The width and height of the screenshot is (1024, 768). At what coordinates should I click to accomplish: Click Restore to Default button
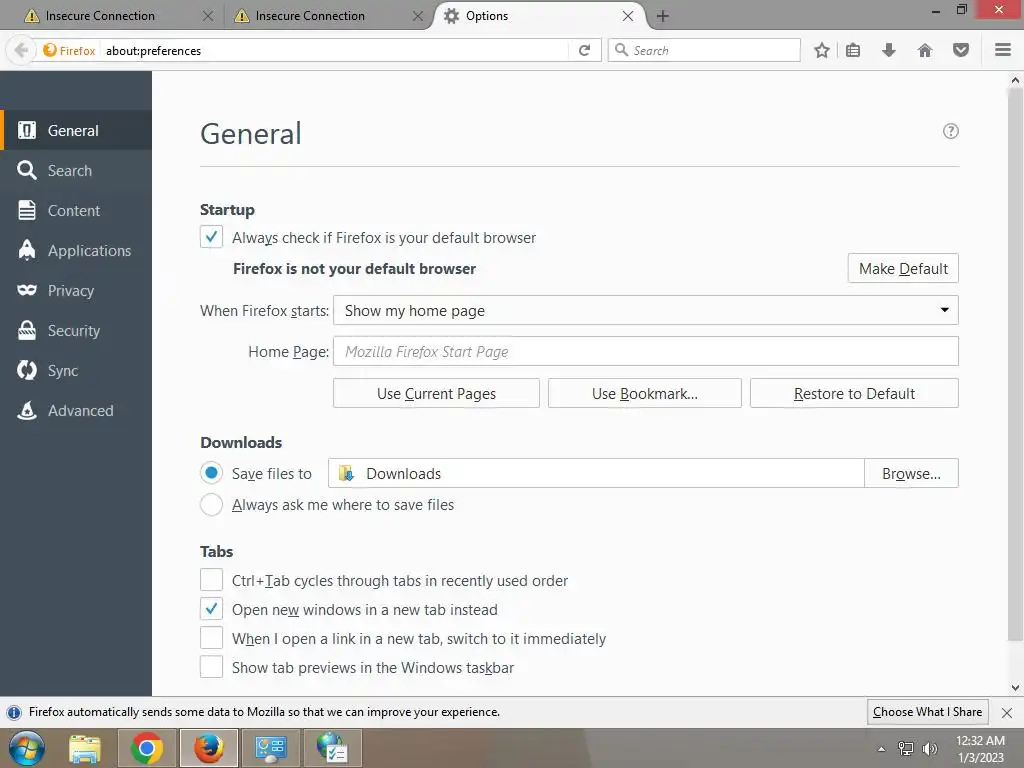point(854,393)
